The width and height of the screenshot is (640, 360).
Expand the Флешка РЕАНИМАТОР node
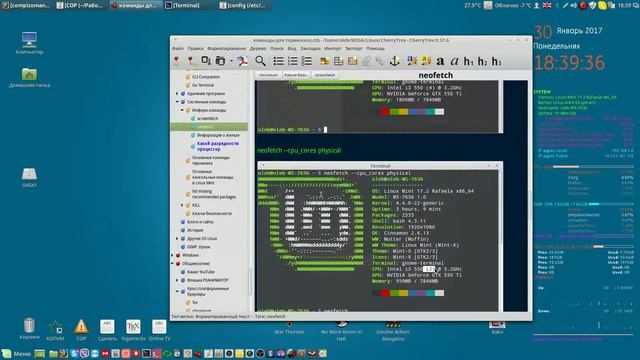point(177,280)
